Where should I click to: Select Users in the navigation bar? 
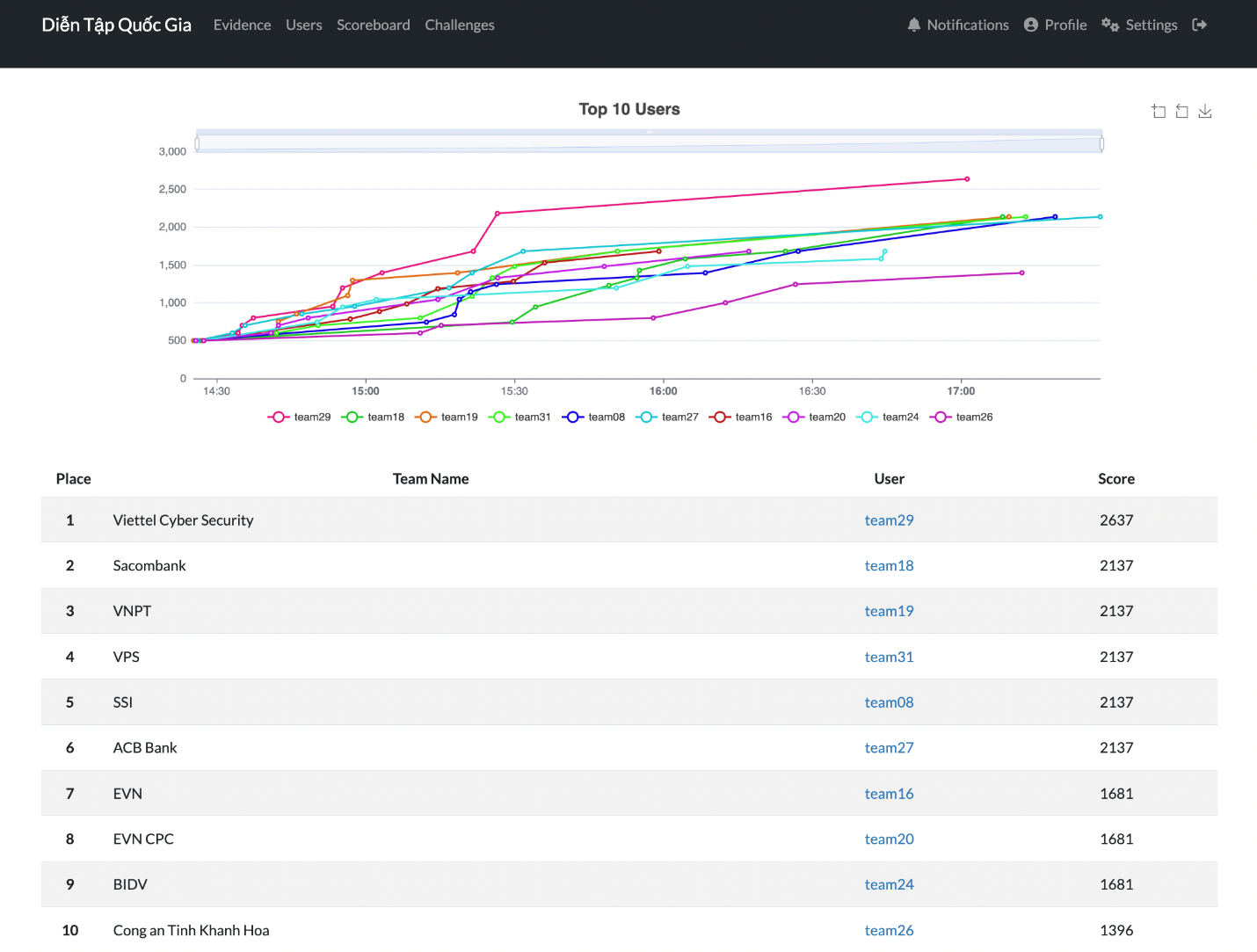tap(303, 25)
